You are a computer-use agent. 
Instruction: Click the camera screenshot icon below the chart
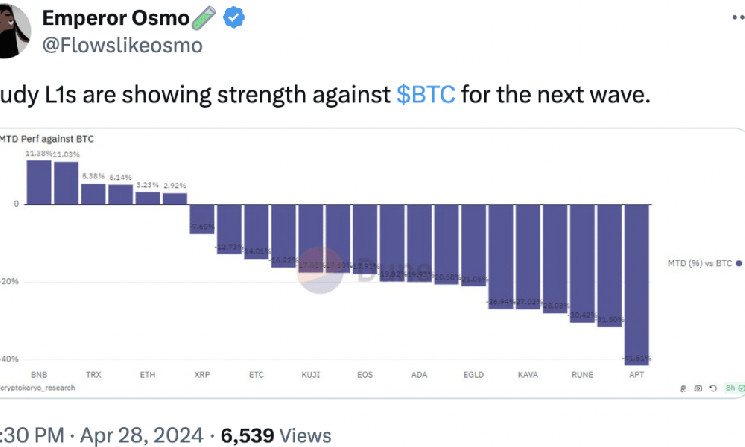(697, 386)
